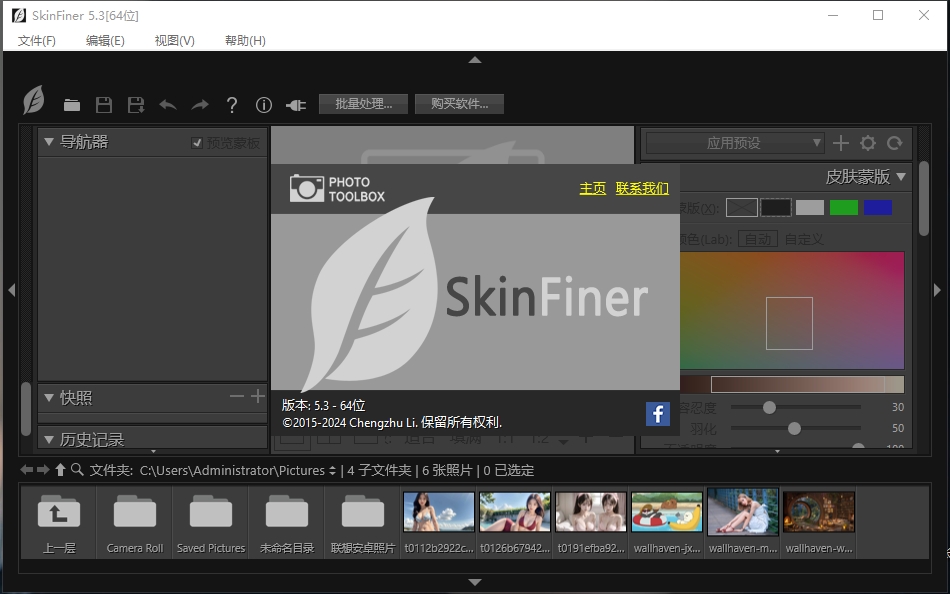Click the plug-in connector icon

(295, 105)
